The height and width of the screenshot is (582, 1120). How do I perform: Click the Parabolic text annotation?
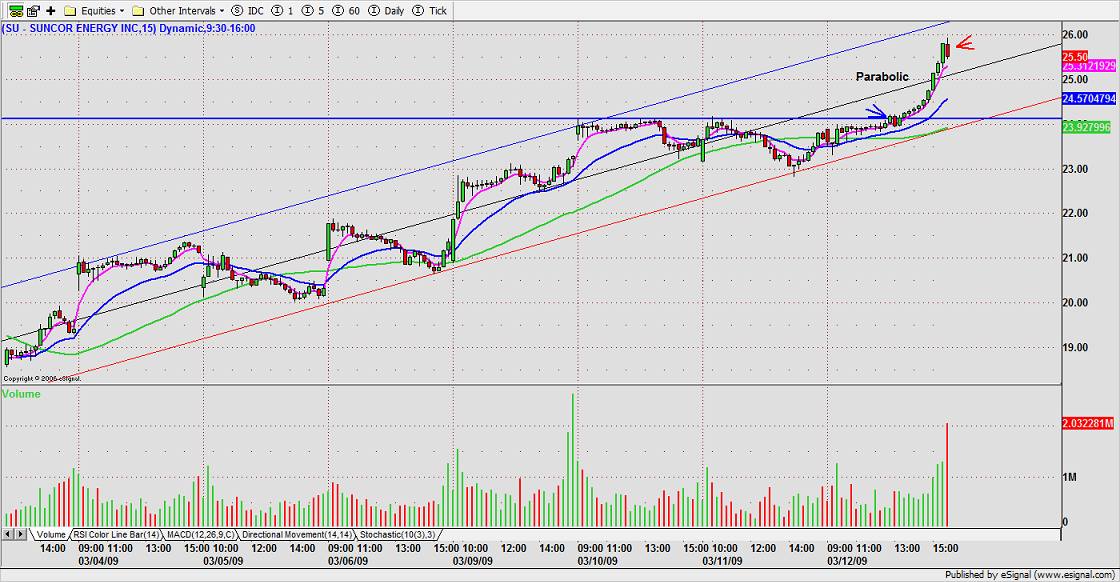(882, 76)
